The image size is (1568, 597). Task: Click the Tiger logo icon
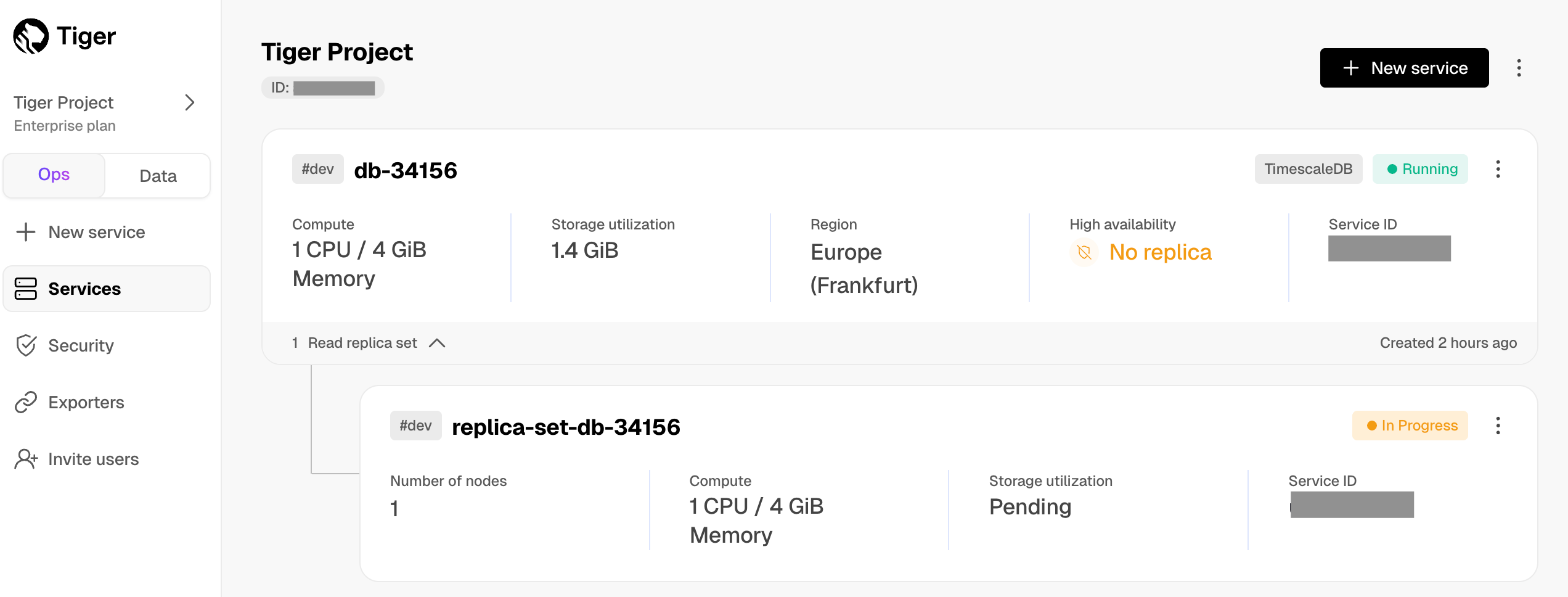tap(31, 36)
